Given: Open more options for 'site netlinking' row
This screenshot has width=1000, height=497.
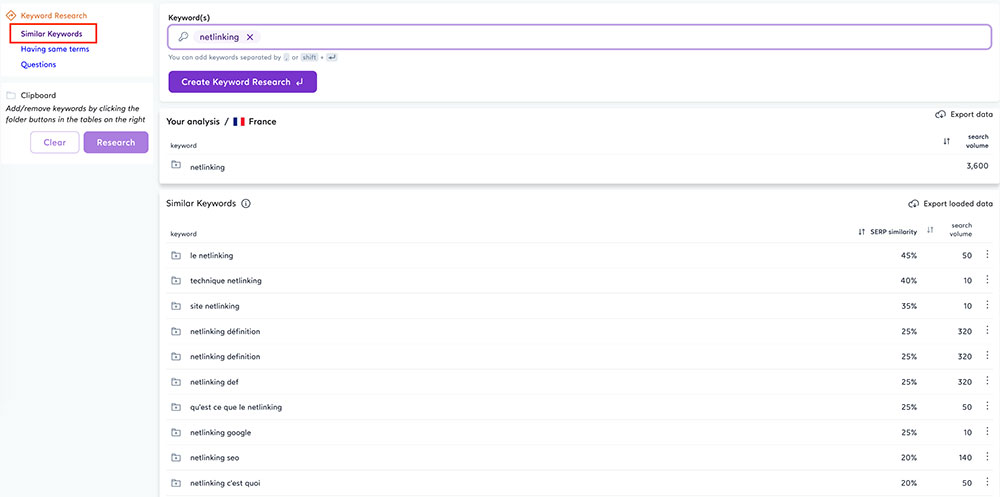Looking at the screenshot, I should 987,305.
